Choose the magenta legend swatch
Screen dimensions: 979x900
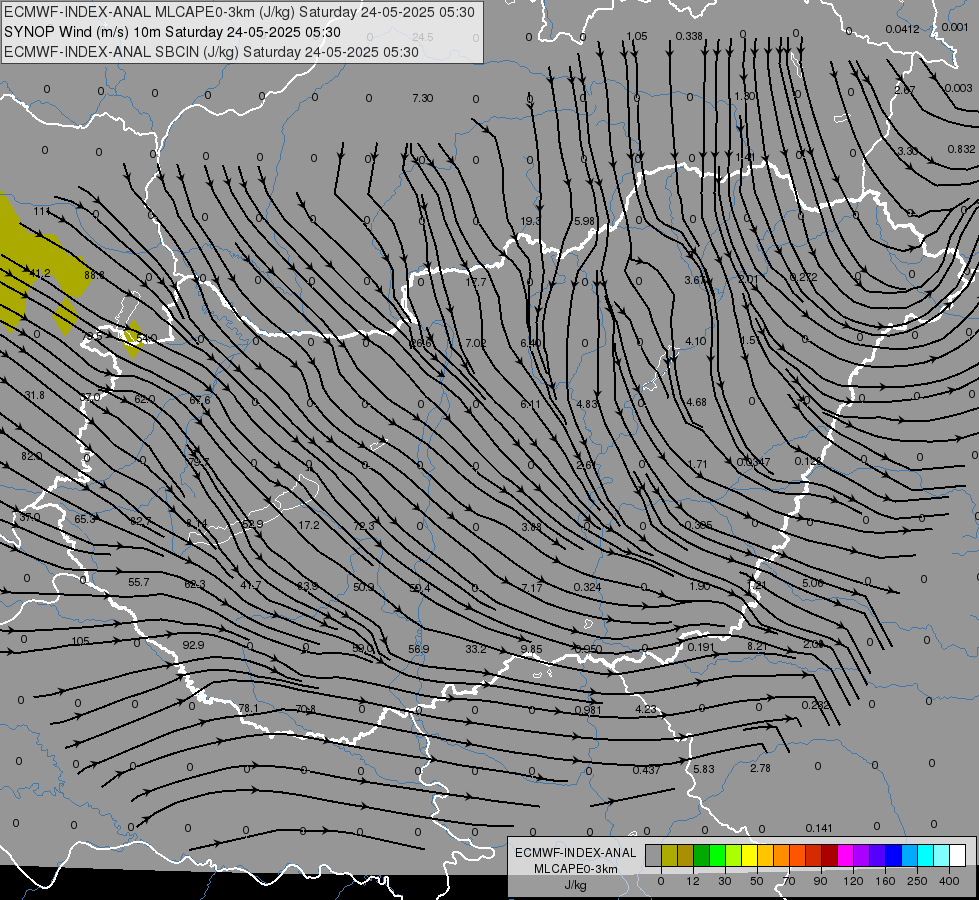[x=845, y=856]
